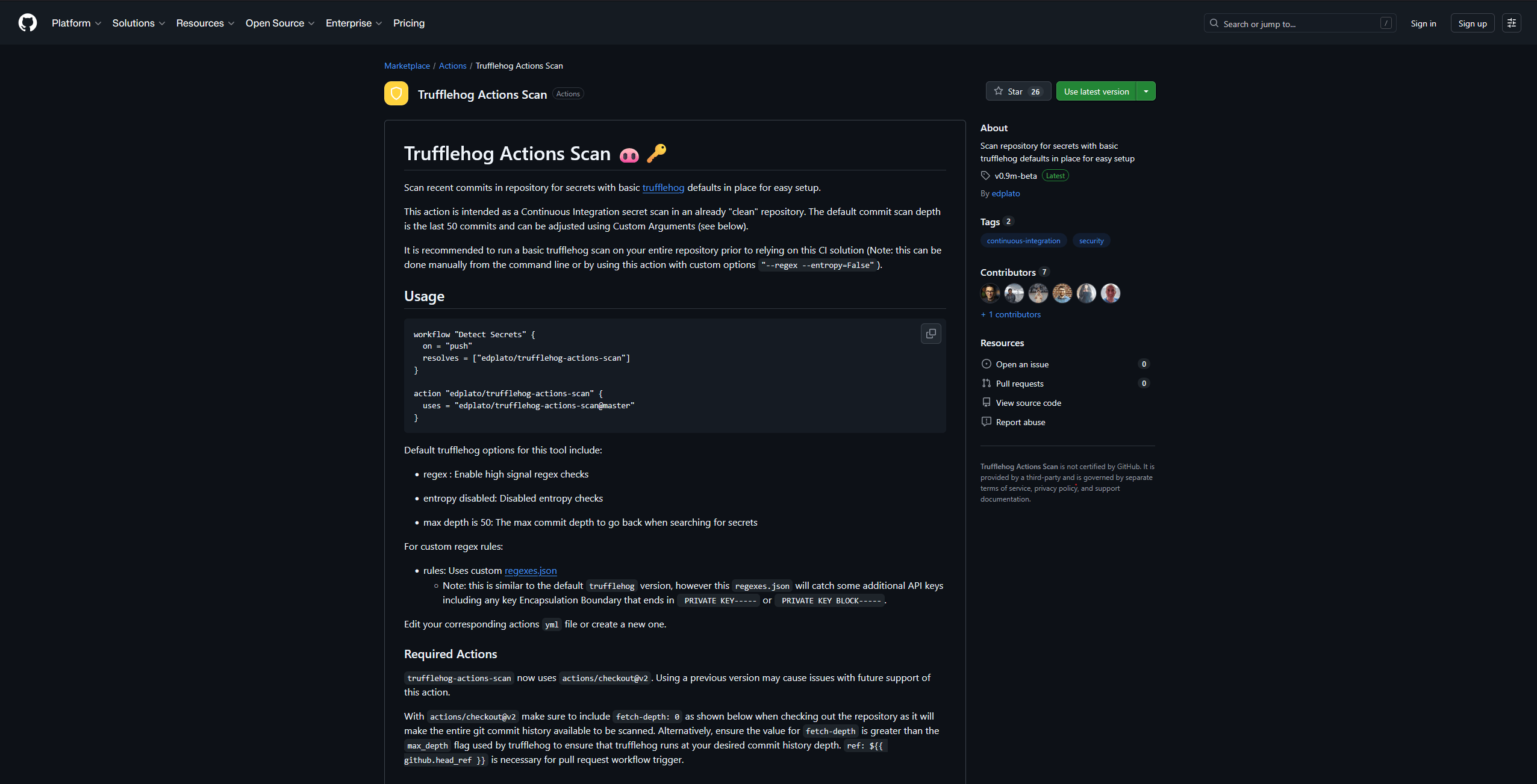Open the version dropdown arrow next to Use latest version

[1146, 91]
